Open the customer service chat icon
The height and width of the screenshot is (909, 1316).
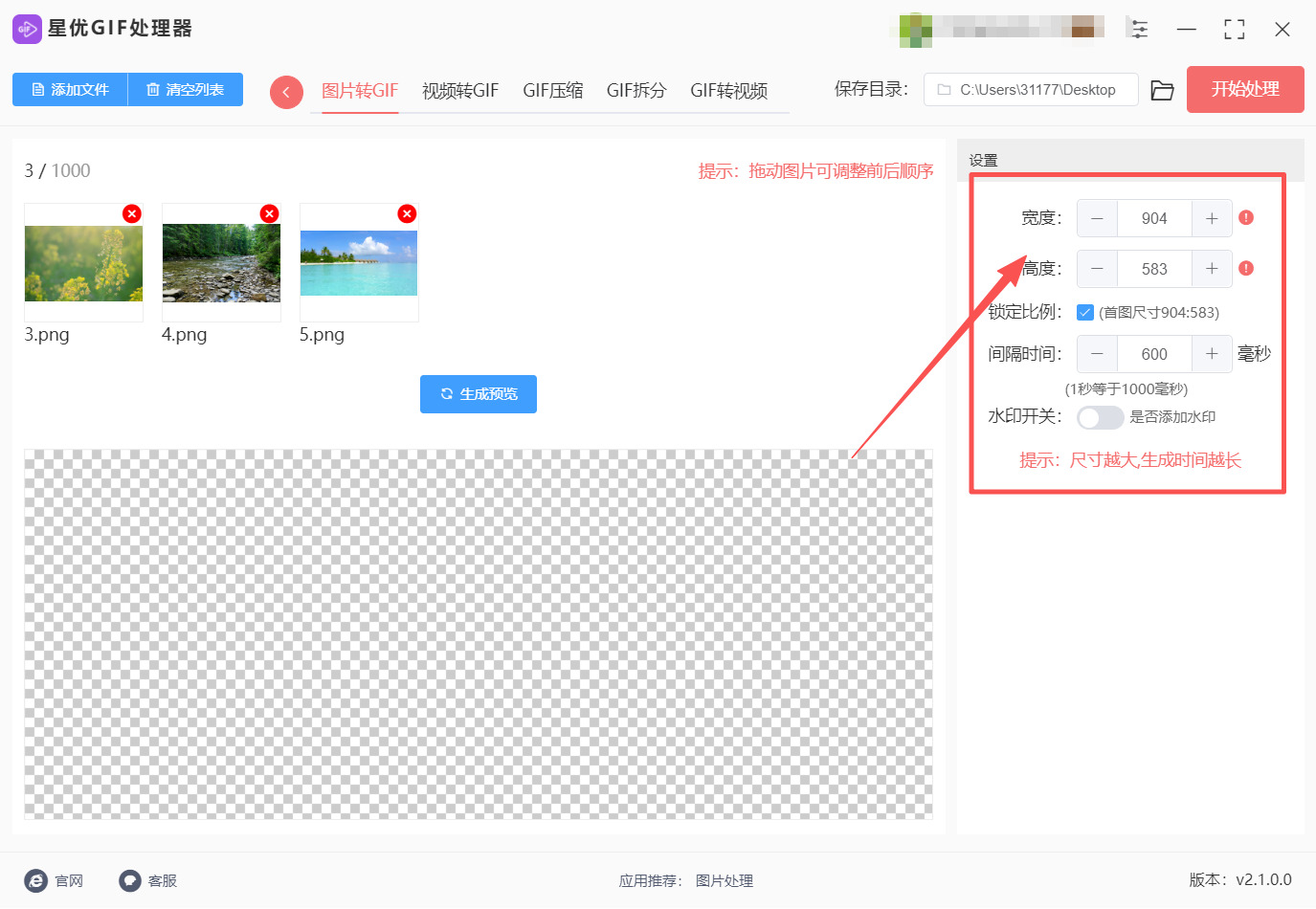(130, 881)
